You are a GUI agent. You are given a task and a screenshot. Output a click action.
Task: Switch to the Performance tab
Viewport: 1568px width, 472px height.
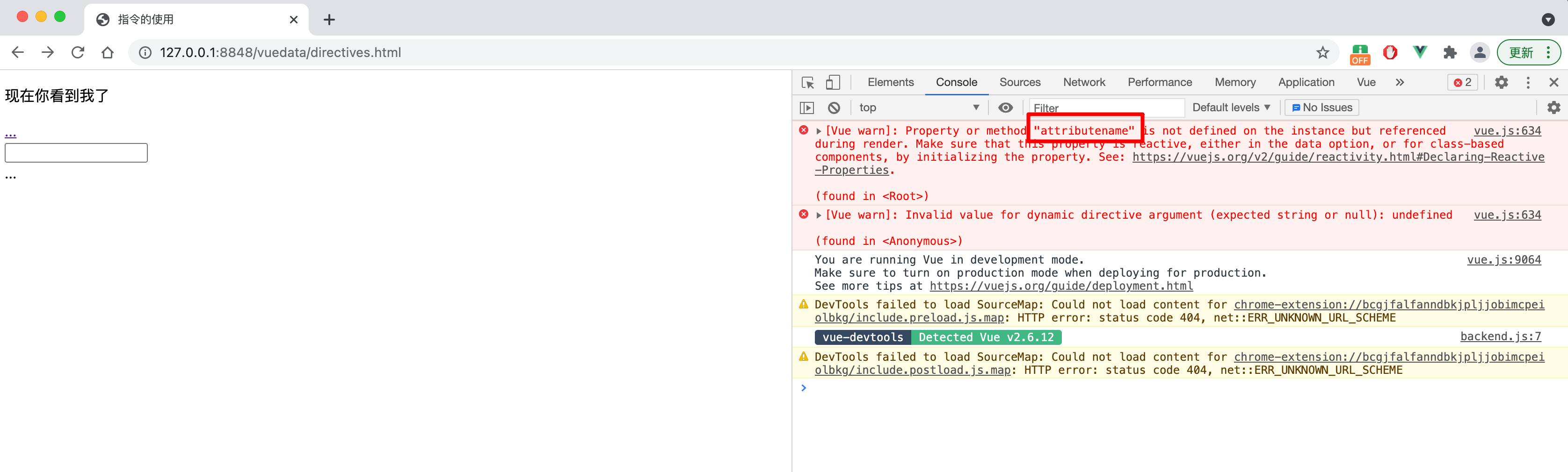coord(1159,82)
